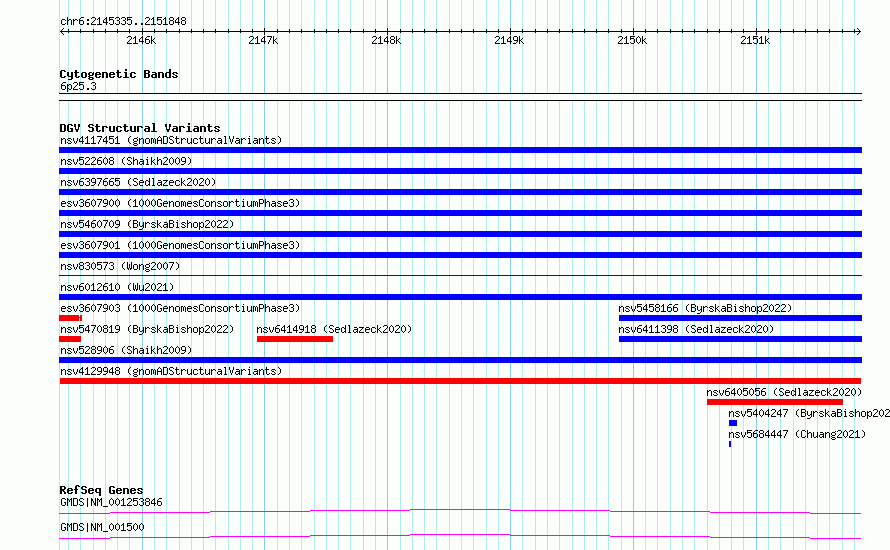Click the blue bar under nsv522608
Viewport: 890px width, 550px height.
(460, 171)
